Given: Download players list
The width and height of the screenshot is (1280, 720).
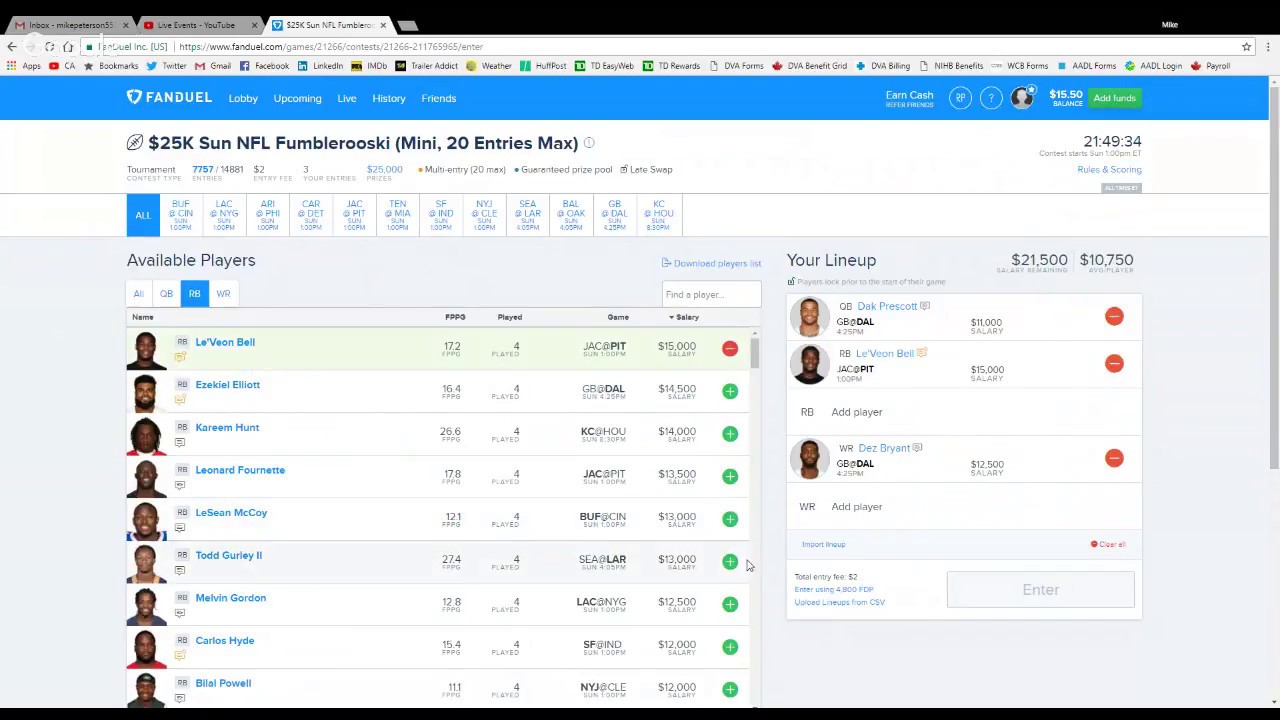Looking at the screenshot, I should pyautogui.click(x=711, y=263).
